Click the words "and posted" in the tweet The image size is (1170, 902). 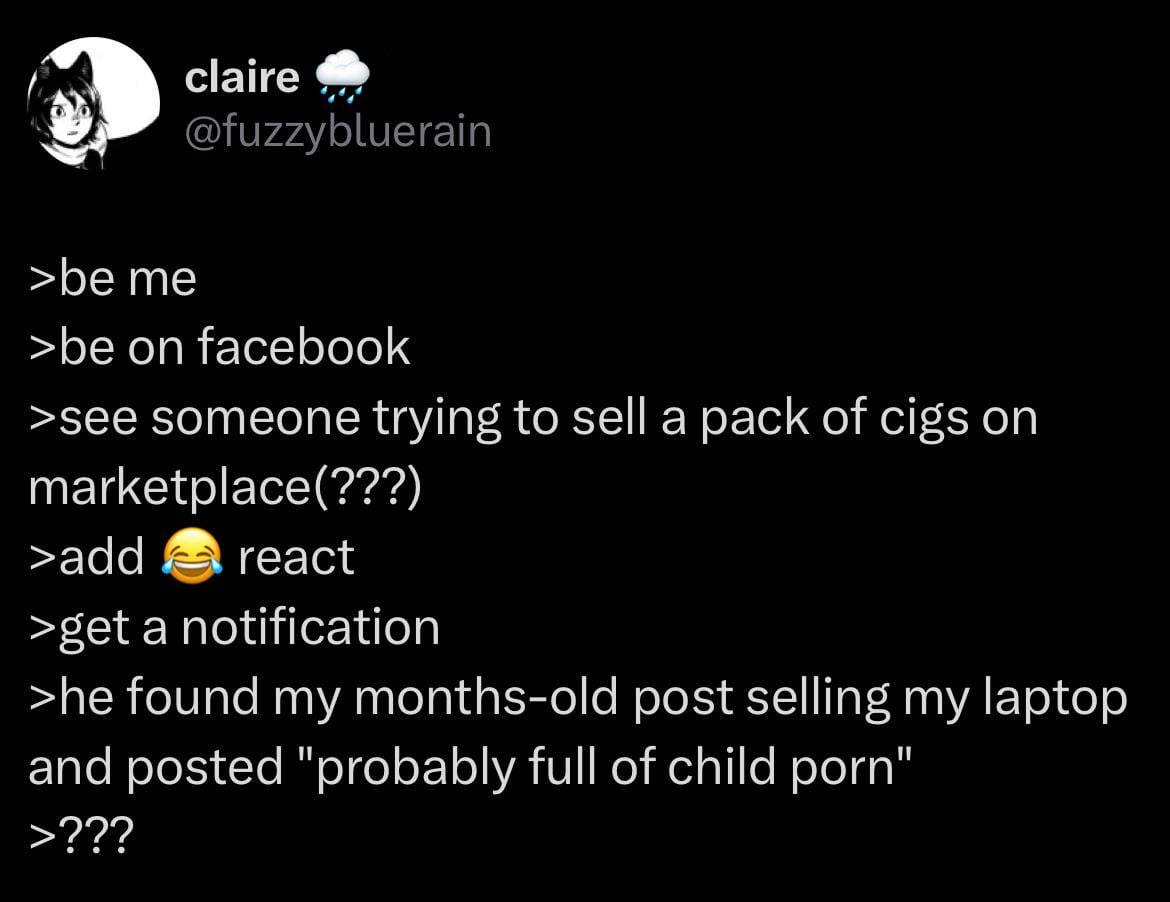[x=156, y=767]
